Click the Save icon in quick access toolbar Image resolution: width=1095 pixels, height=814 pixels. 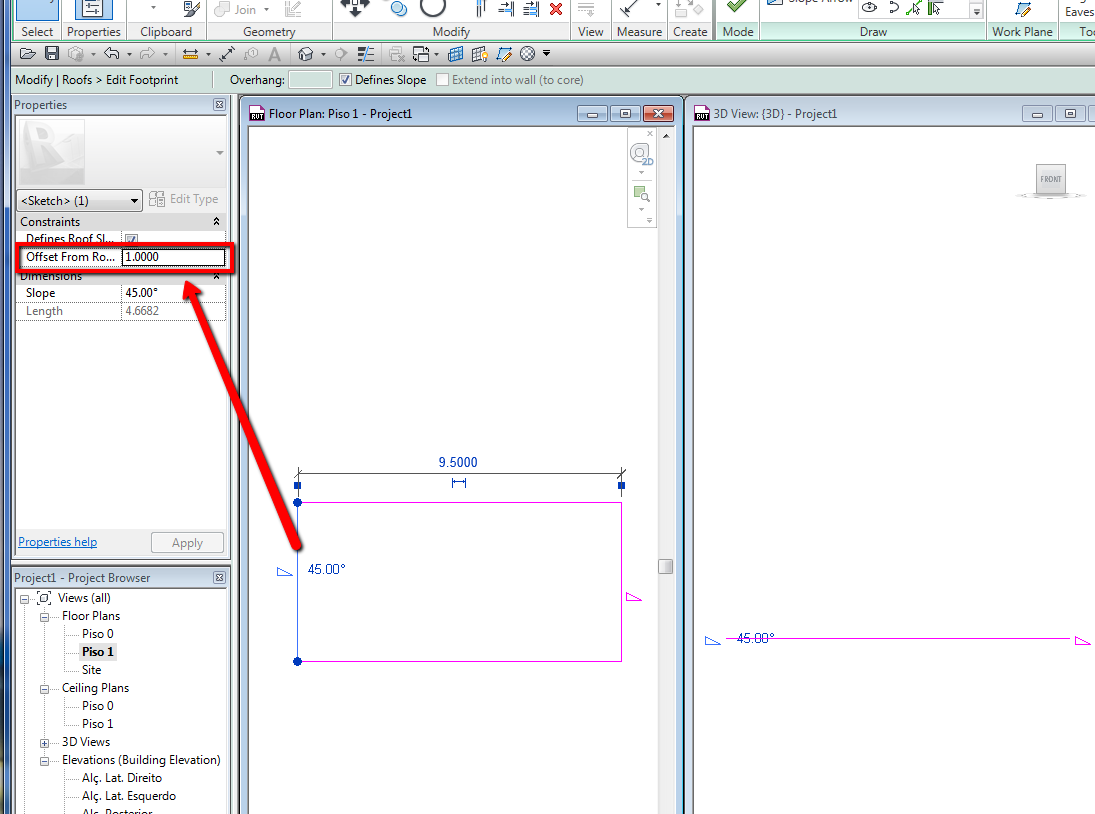[x=52, y=53]
